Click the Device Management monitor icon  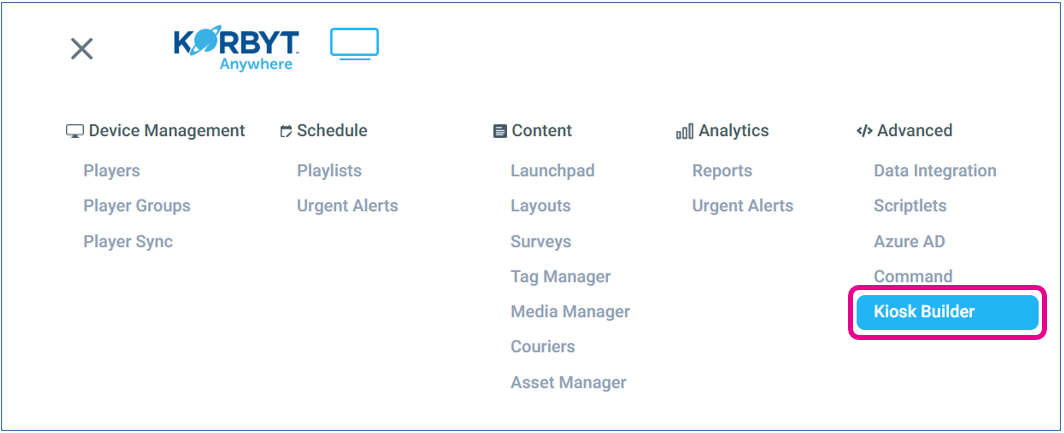(x=75, y=131)
